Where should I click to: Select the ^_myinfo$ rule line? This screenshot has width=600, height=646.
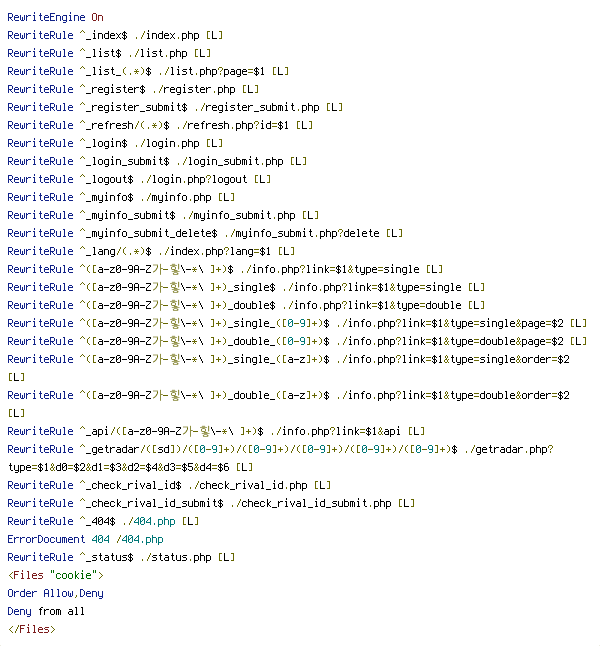point(121,197)
